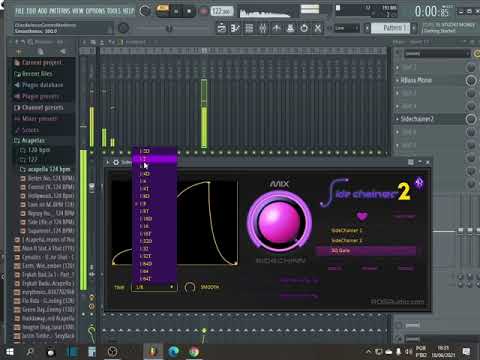480x360 pixels.
Task: Open the VIEW menu
Action: click(78, 11)
